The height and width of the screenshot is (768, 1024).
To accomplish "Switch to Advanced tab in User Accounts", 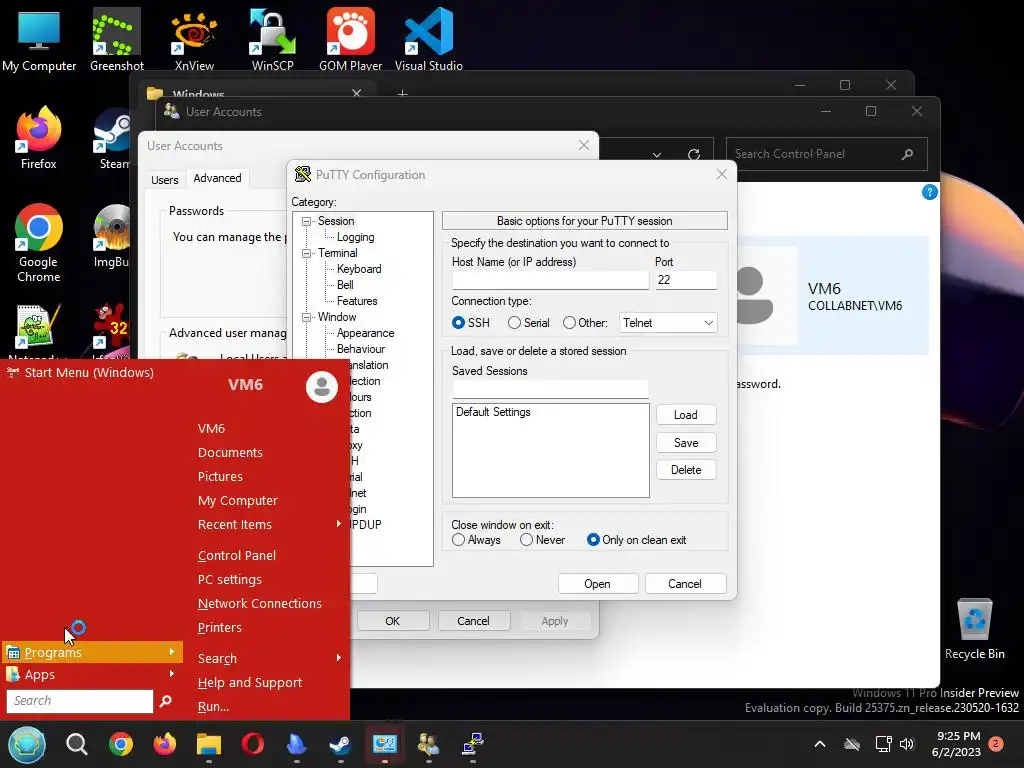I will tap(217, 178).
